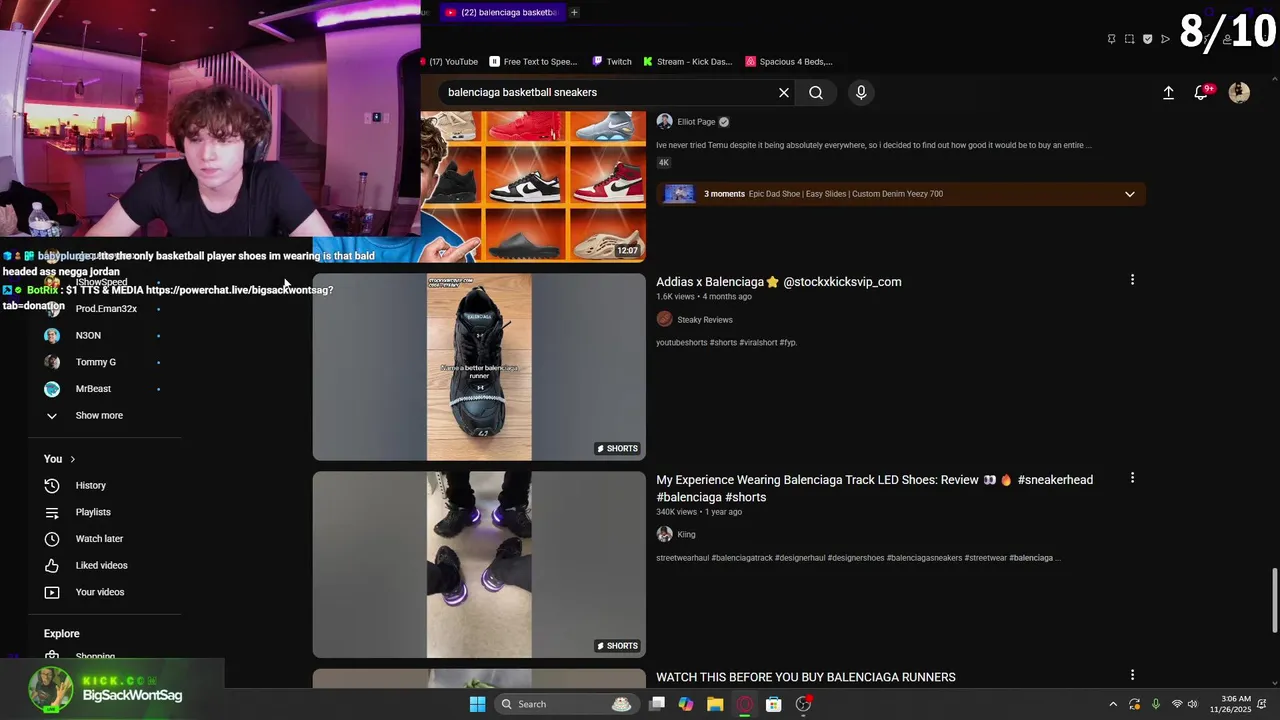Open the Twitch bookmark

[x=612, y=61]
